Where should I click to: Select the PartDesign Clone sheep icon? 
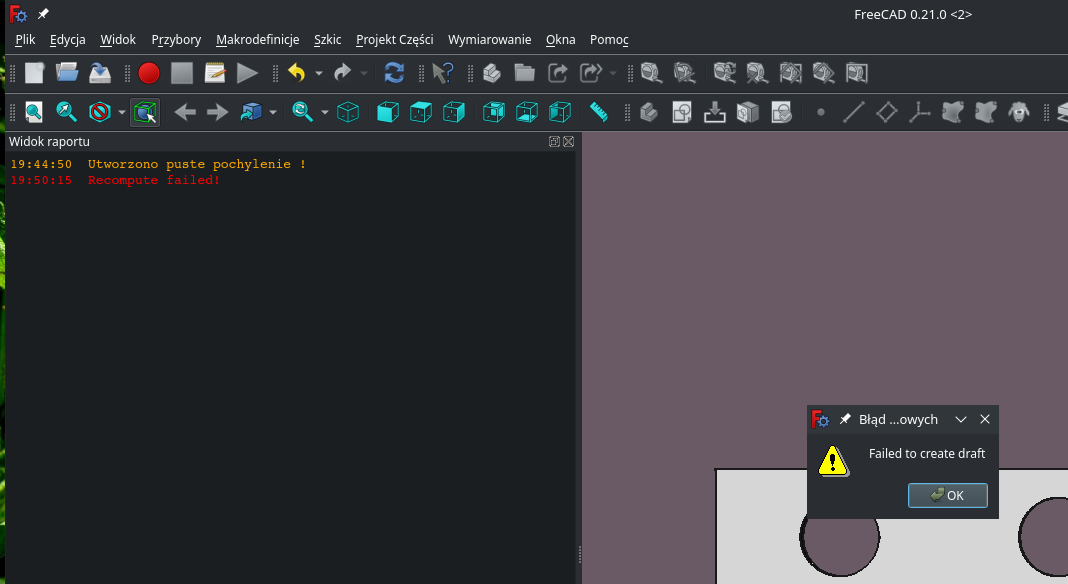point(1019,112)
